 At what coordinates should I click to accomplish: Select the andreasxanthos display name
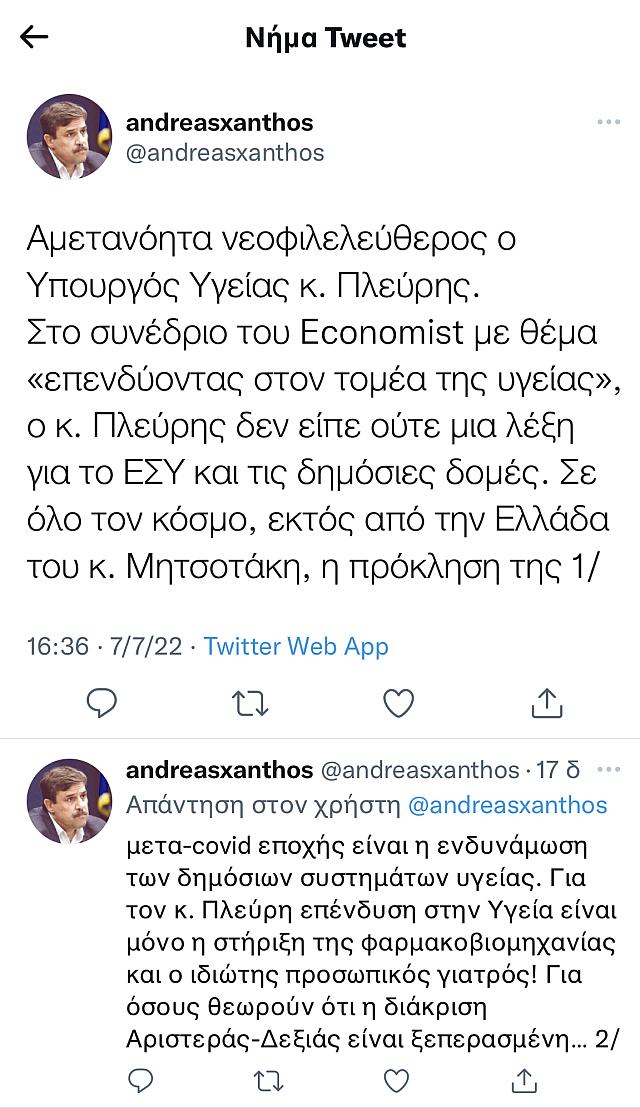click(x=219, y=123)
